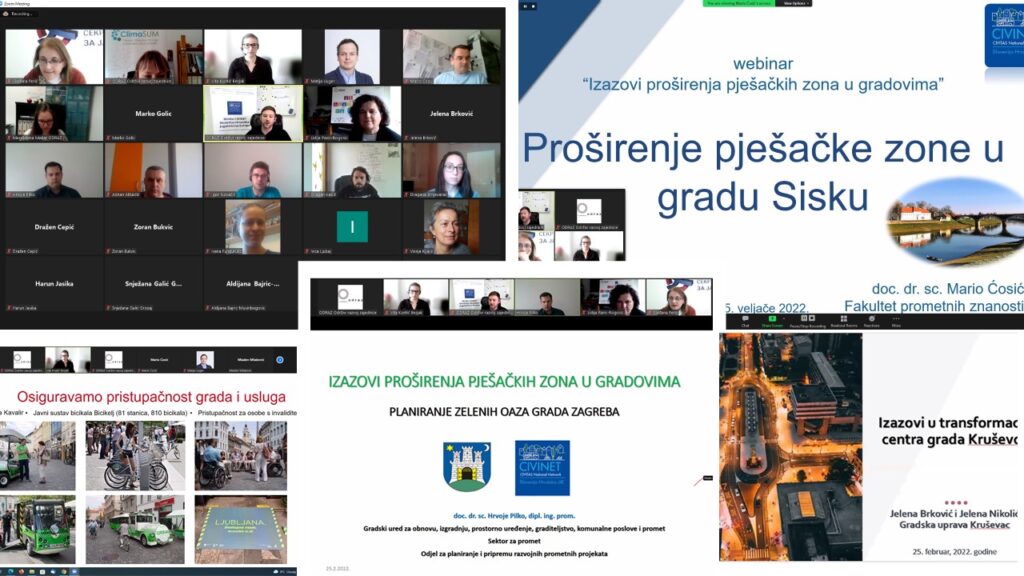Open the More options in Zoom toolbar
The width and height of the screenshot is (1024, 576).
click(x=896, y=321)
